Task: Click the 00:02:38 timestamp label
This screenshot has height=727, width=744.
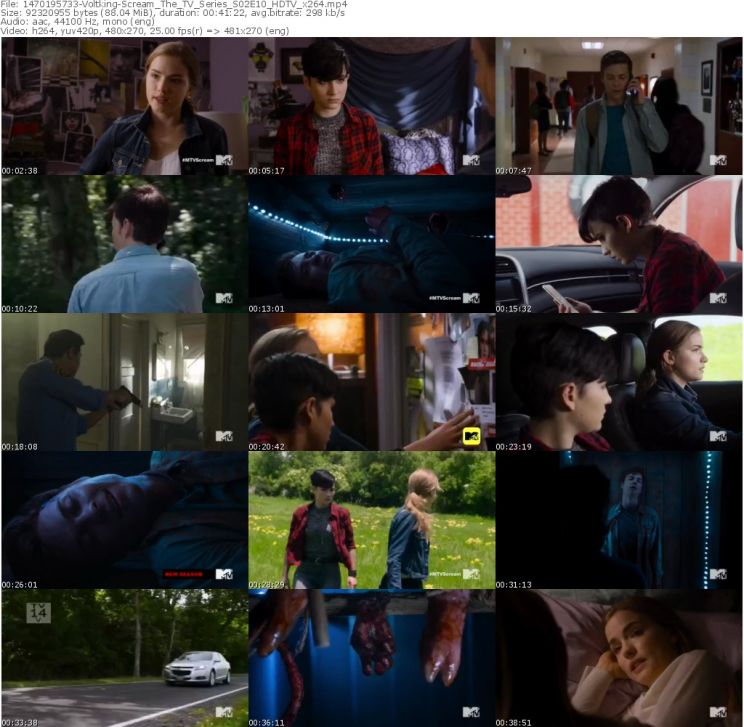Action: pos(19,171)
